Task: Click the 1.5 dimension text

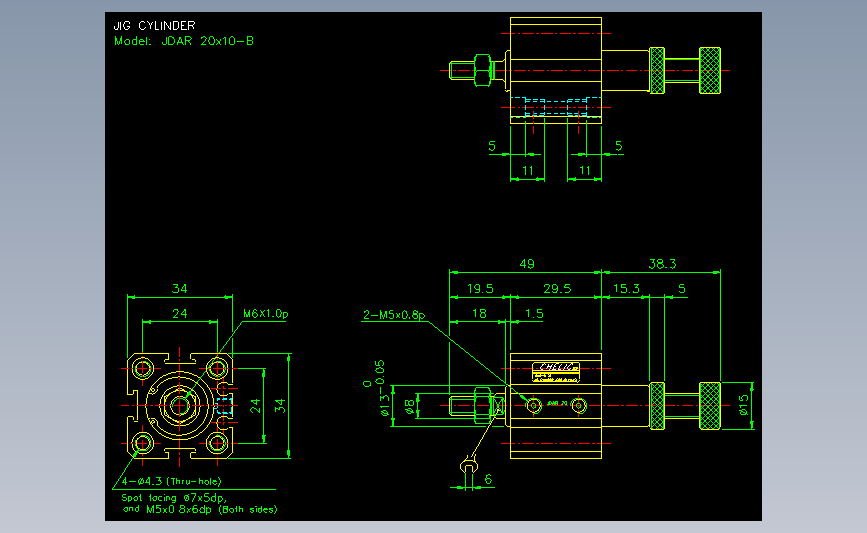Action: click(x=534, y=313)
